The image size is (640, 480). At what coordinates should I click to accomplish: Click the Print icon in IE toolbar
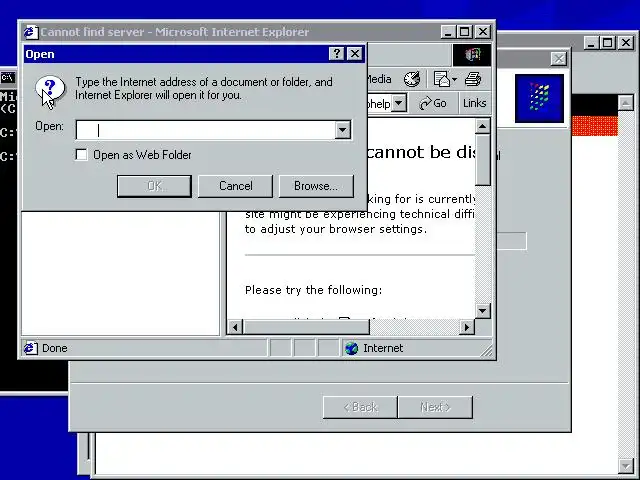[x=473, y=79]
